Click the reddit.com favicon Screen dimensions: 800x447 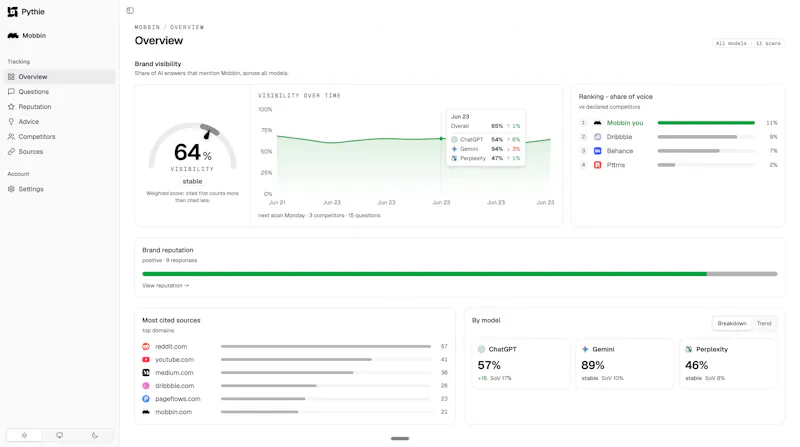tap(146, 346)
